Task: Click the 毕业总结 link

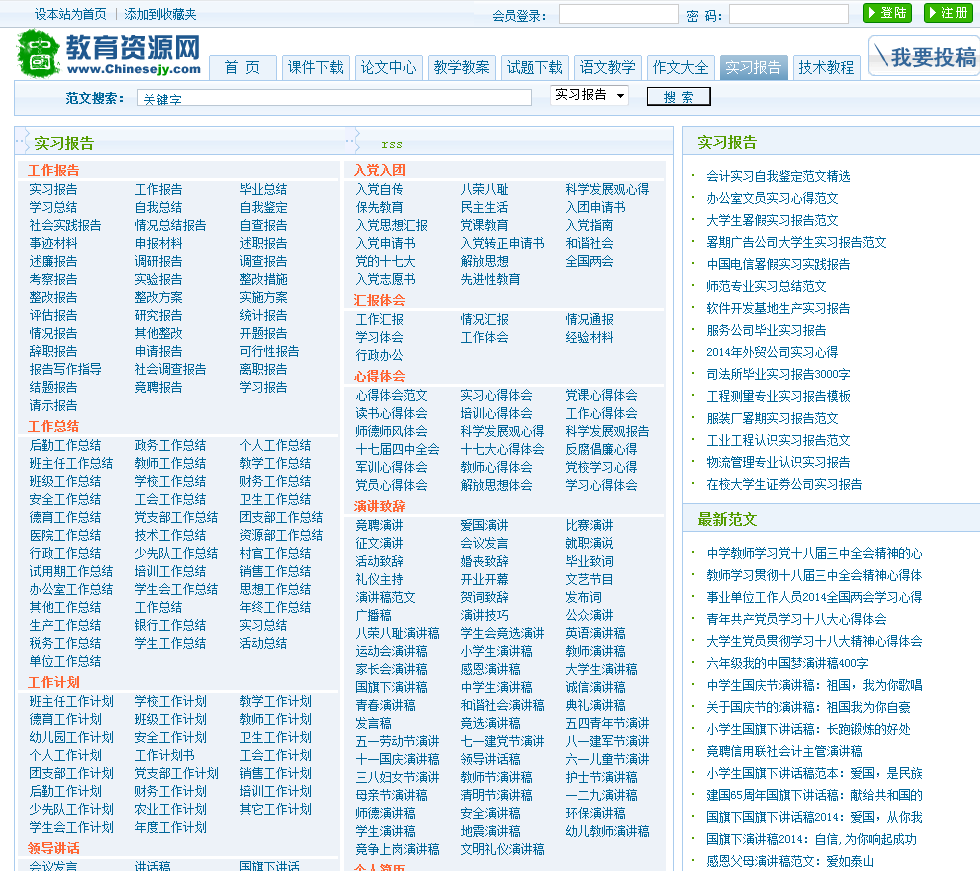Action: click(x=263, y=189)
